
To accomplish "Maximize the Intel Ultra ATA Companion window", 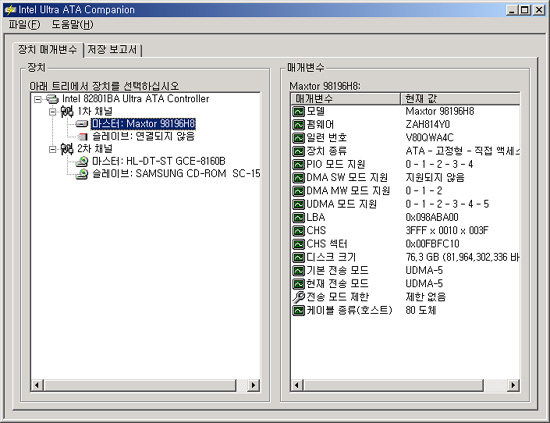I will 524,10.
